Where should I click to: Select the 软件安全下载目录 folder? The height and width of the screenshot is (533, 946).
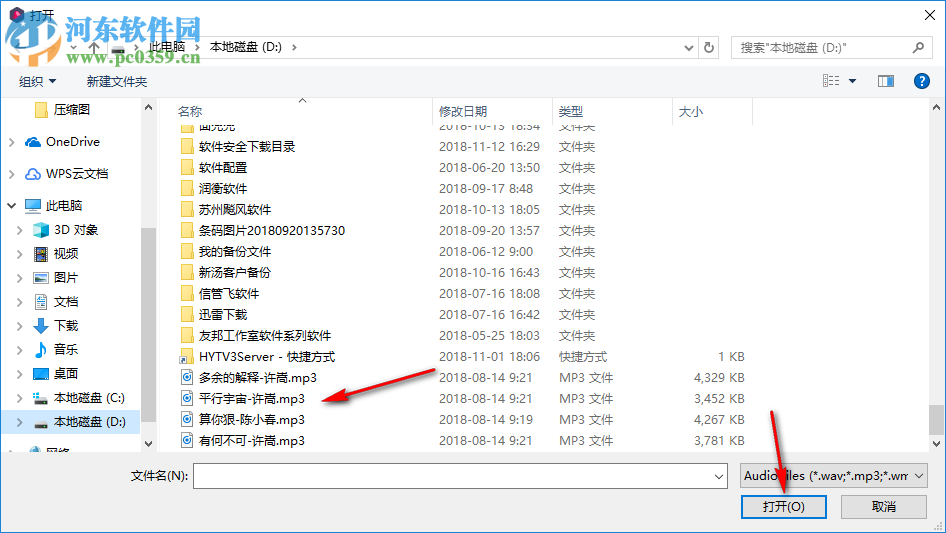[x=247, y=147]
